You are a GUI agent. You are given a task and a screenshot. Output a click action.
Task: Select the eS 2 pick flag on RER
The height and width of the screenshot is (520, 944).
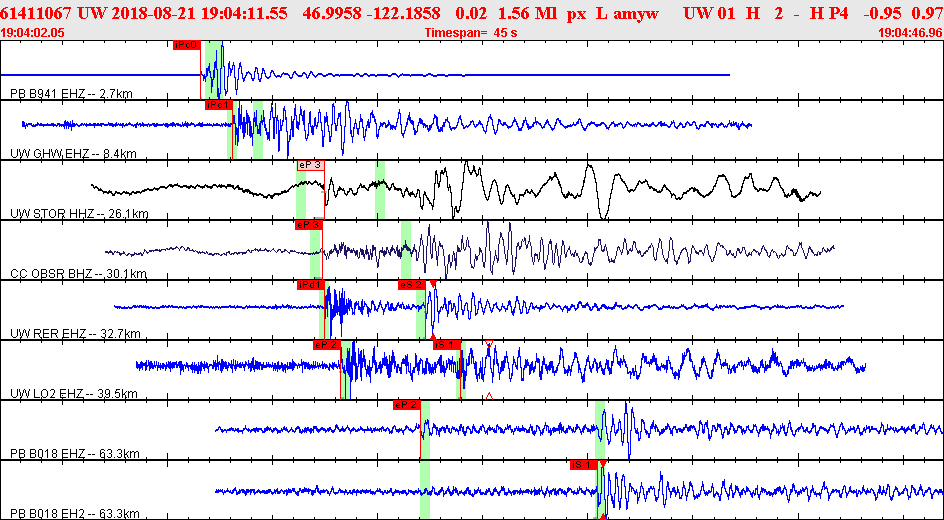[412, 285]
